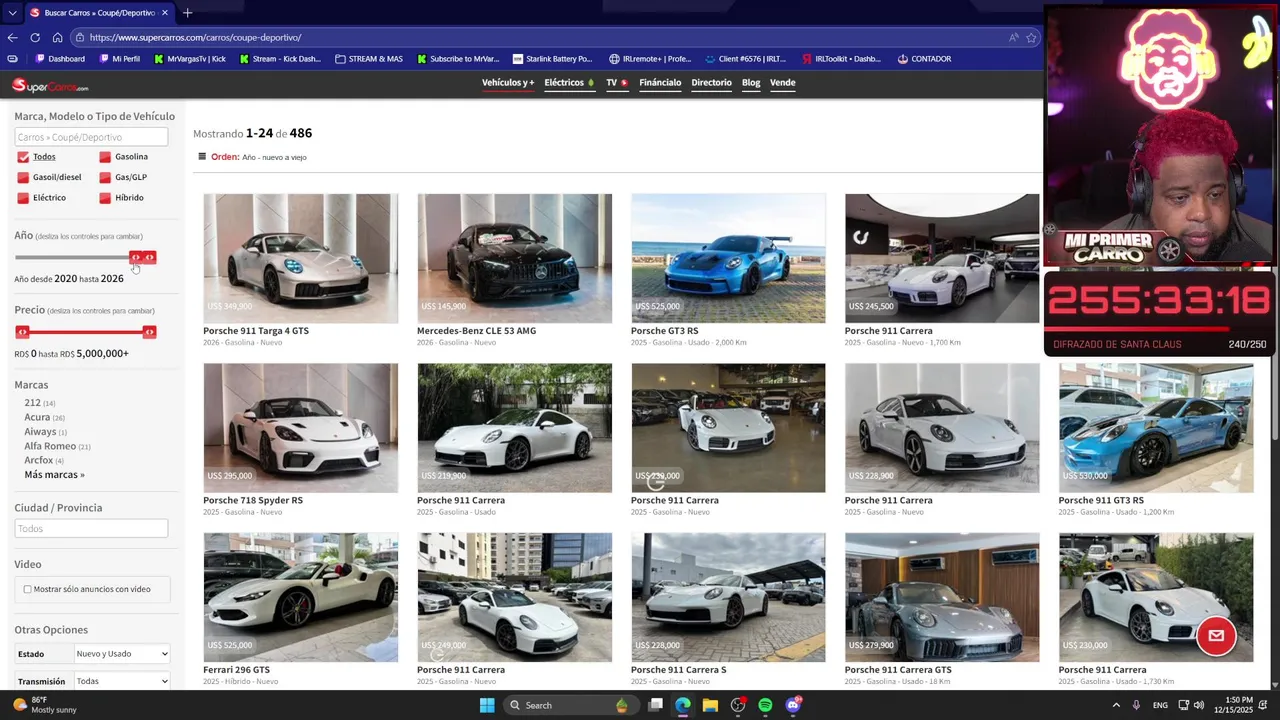The height and width of the screenshot is (720, 1280).
Task: Open blue Porsche GT3 RS photo
Action: [x=728, y=258]
